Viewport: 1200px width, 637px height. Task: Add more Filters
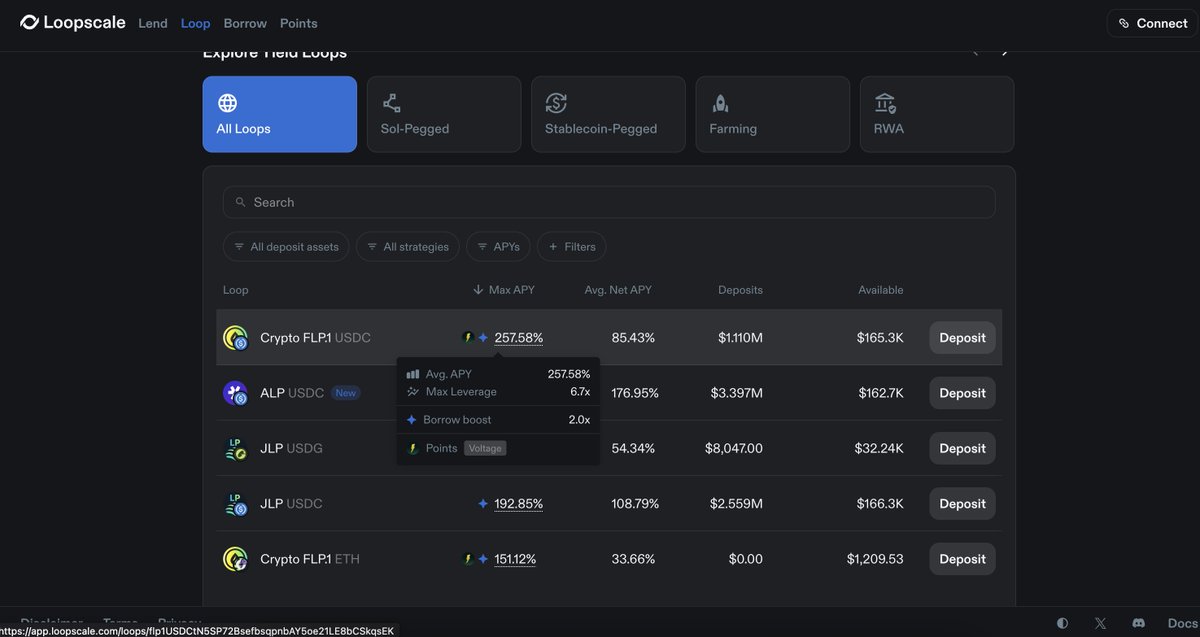[x=572, y=247]
